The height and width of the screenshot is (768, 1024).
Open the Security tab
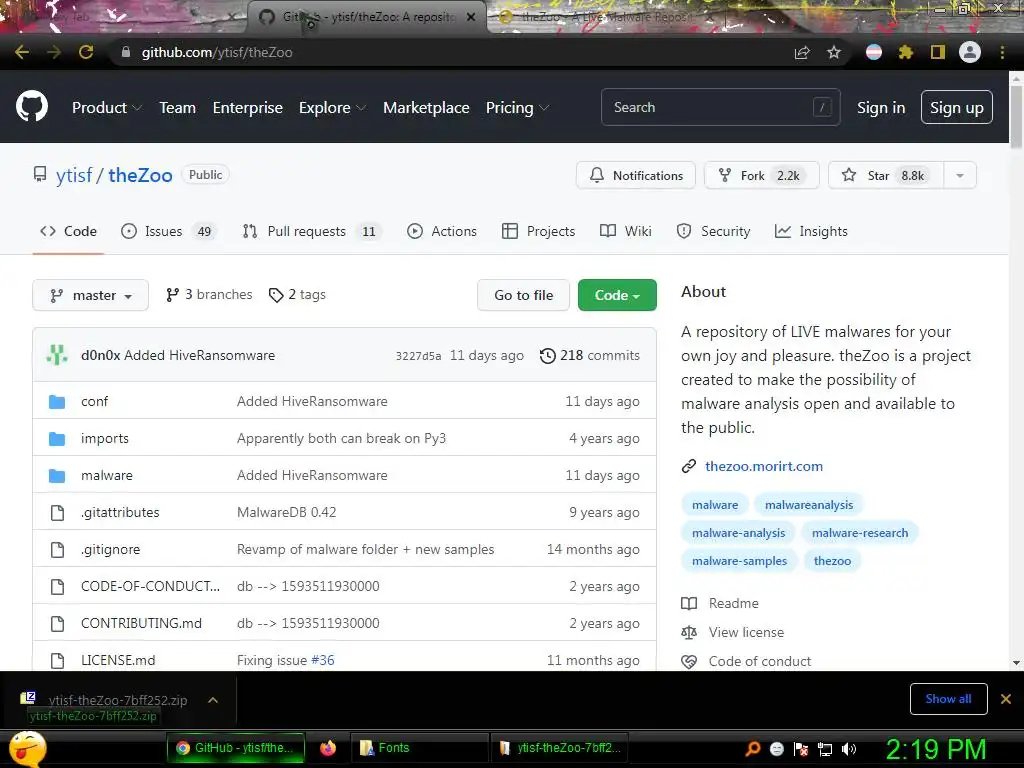click(x=713, y=231)
